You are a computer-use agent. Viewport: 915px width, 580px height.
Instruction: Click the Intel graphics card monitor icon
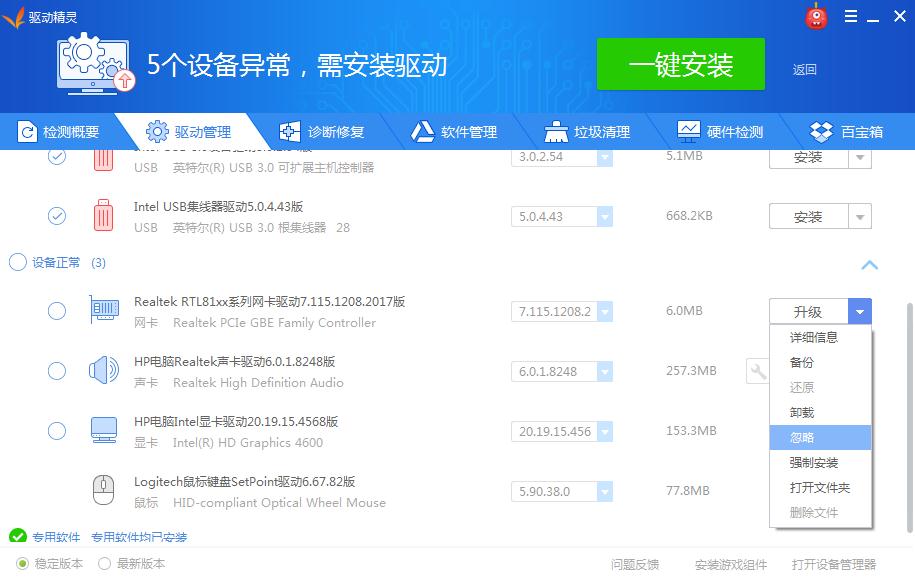pos(104,430)
